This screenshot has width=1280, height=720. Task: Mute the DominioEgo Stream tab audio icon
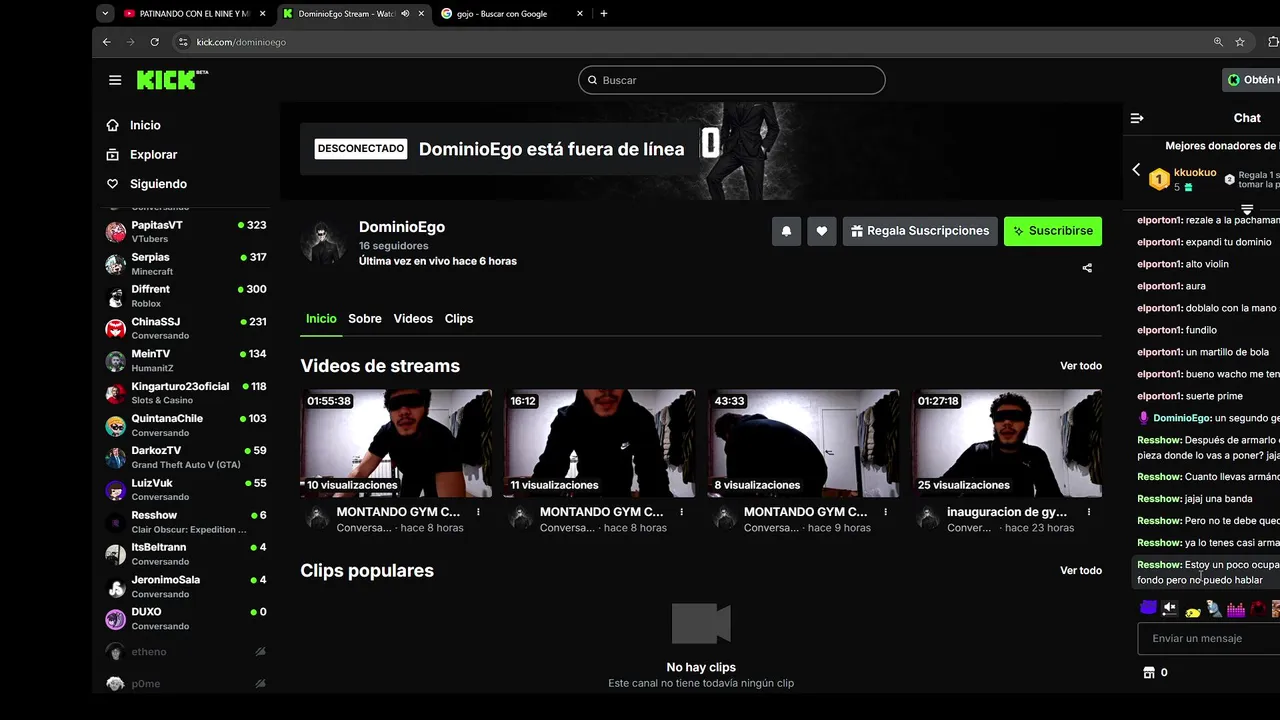(405, 14)
